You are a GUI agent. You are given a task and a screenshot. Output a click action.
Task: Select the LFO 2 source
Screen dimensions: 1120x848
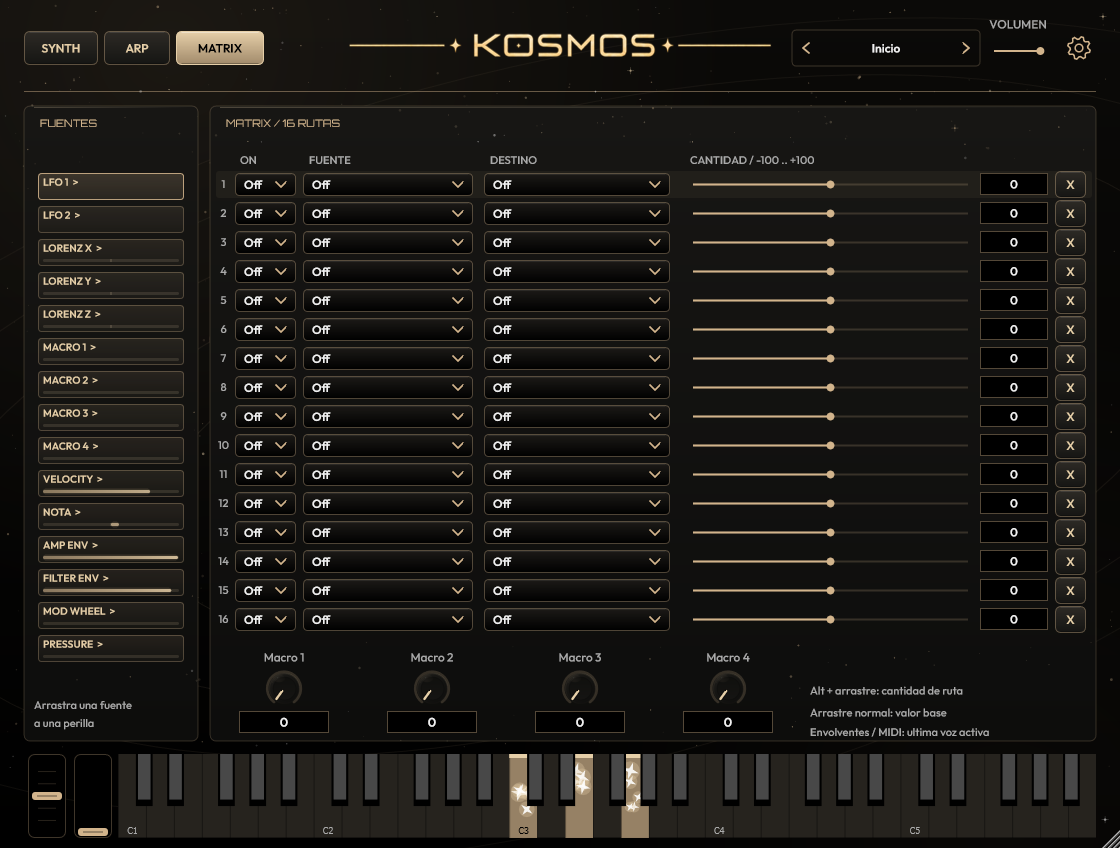point(111,219)
